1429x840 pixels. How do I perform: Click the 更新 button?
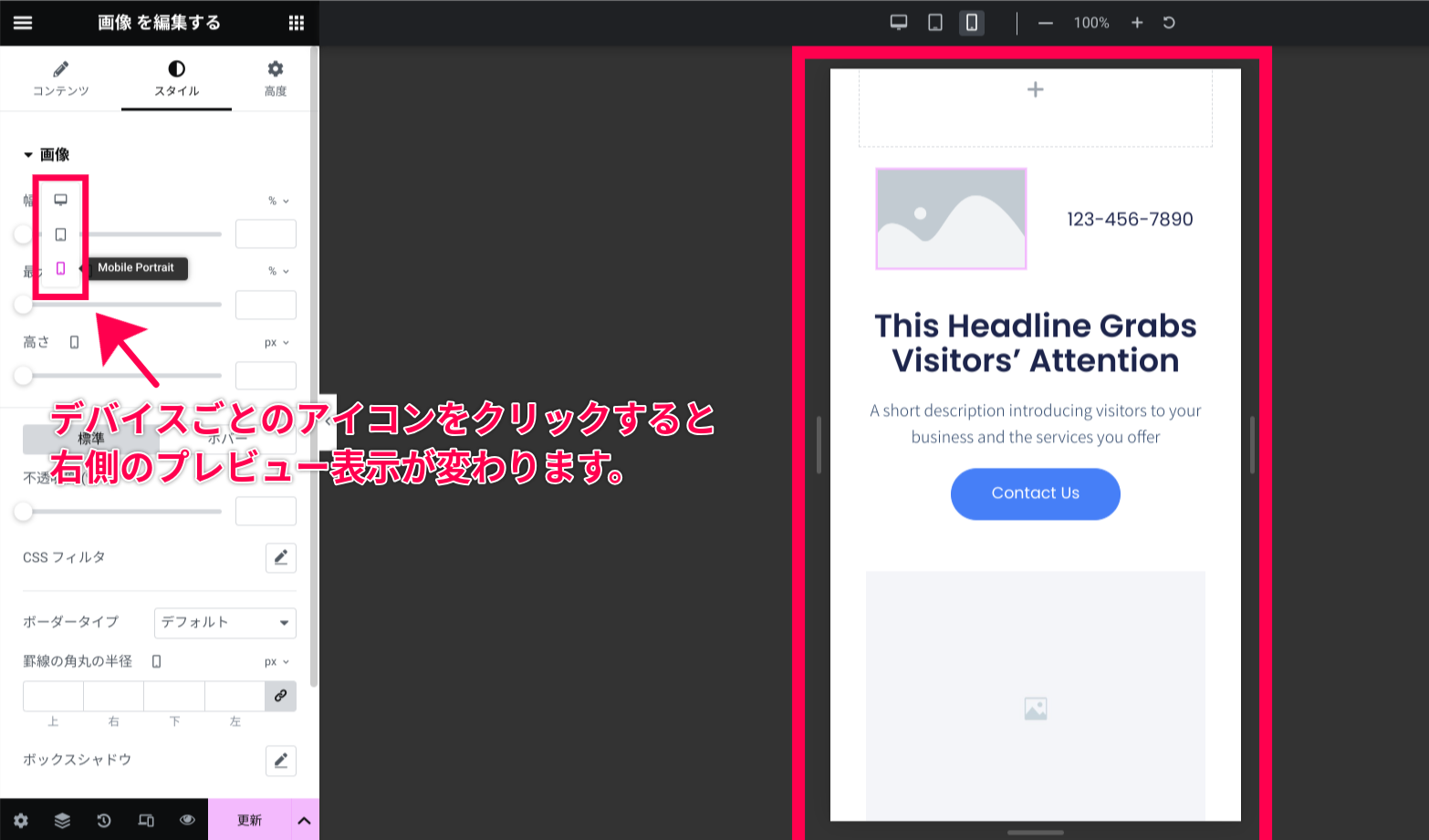coord(249,820)
